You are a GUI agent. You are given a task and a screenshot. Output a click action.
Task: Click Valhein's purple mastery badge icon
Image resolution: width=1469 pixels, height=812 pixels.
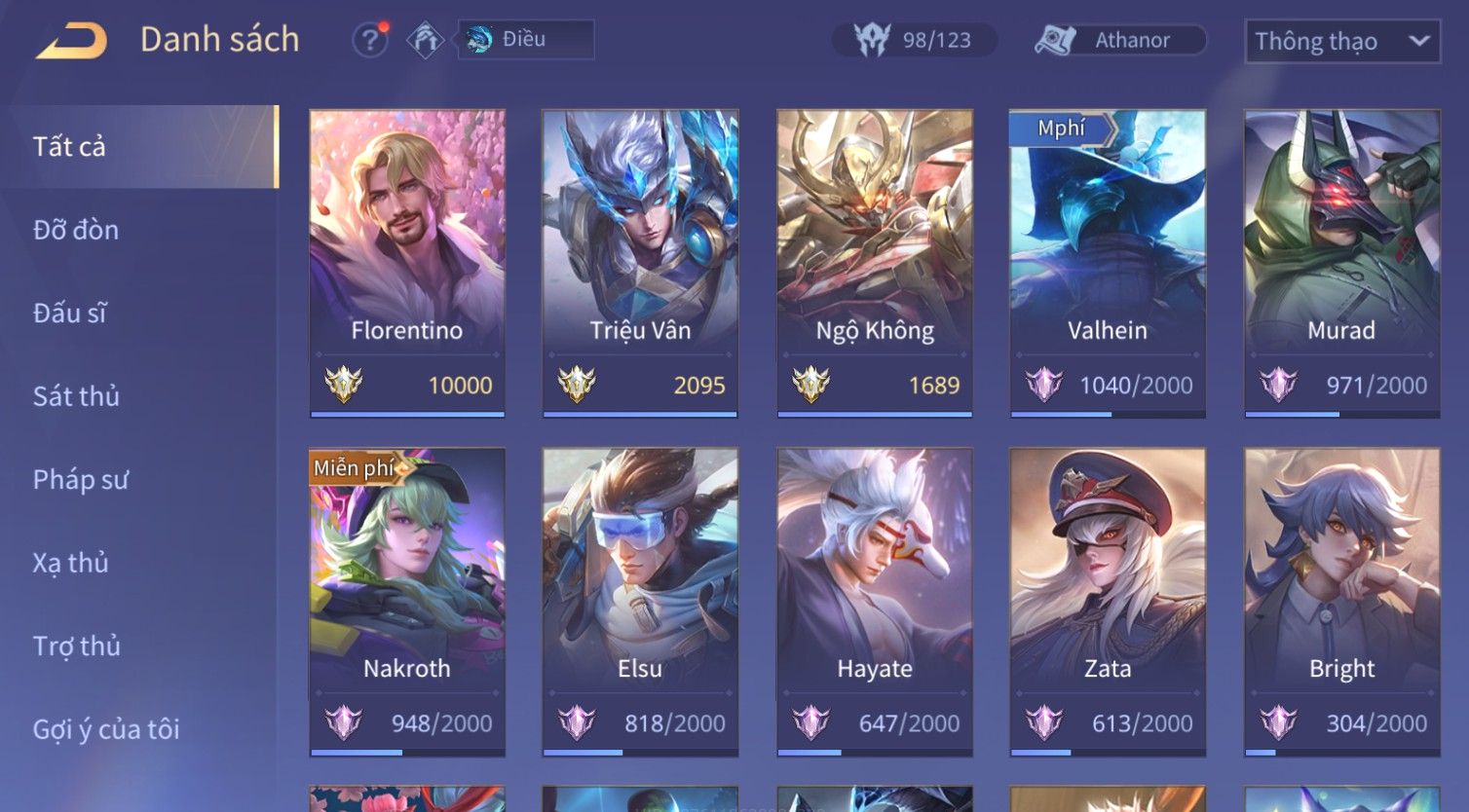point(1043,385)
